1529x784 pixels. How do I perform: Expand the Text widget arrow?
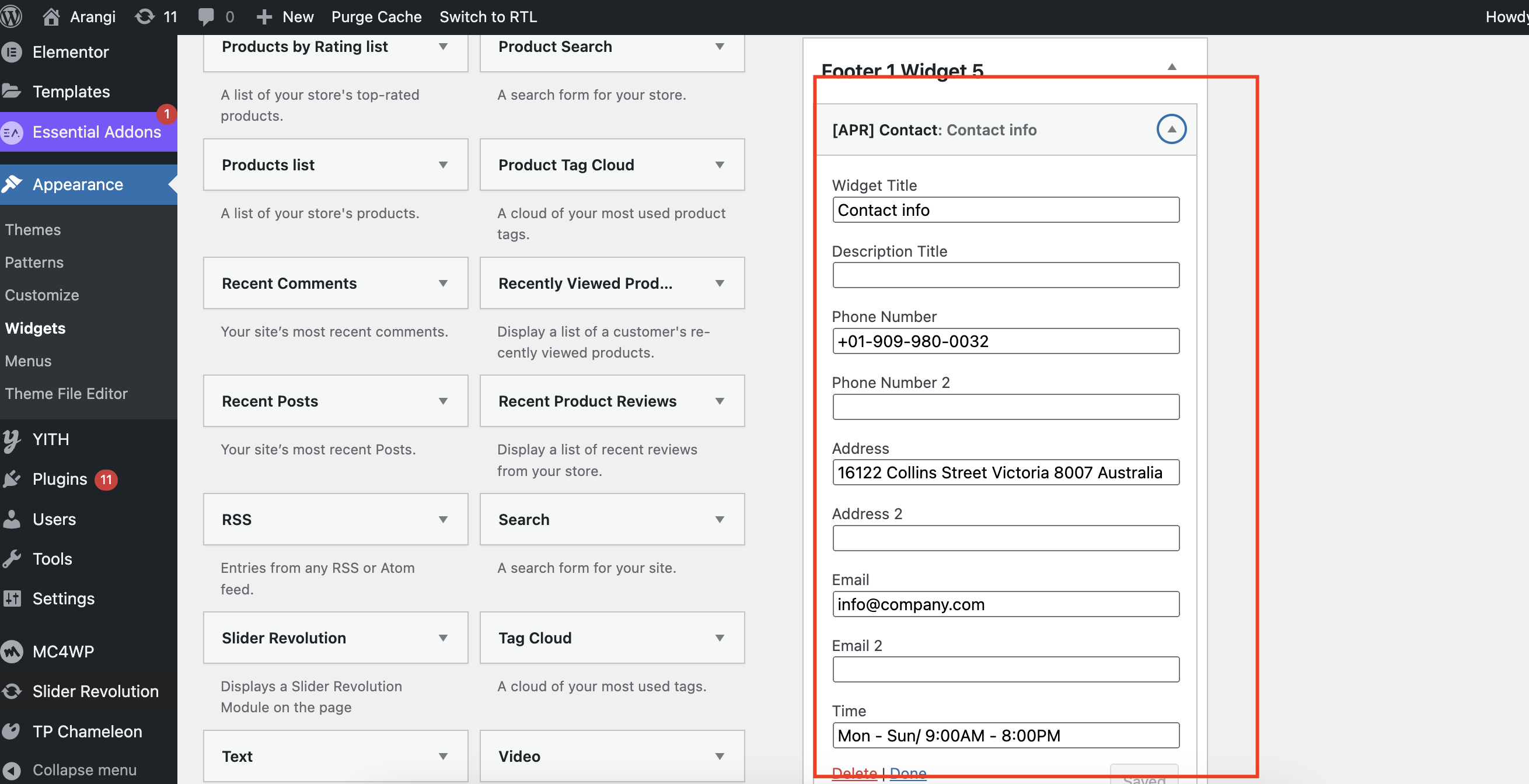tap(443, 756)
